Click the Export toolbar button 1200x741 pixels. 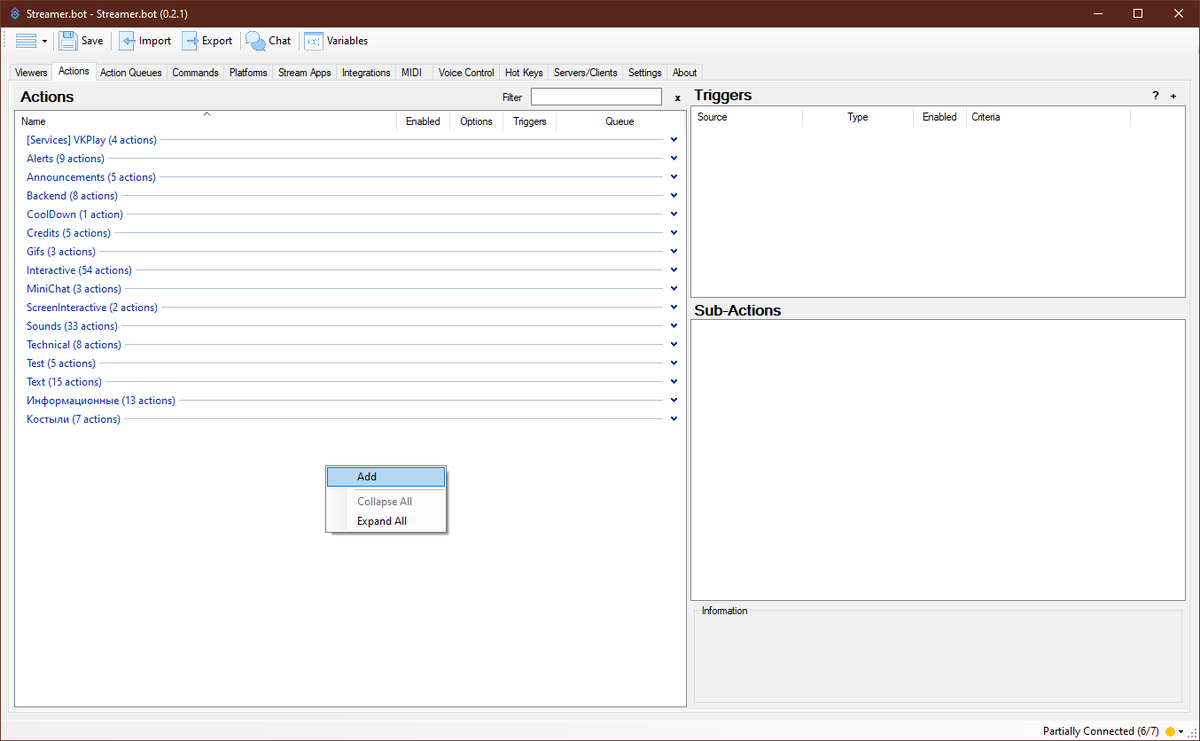[207, 41]
